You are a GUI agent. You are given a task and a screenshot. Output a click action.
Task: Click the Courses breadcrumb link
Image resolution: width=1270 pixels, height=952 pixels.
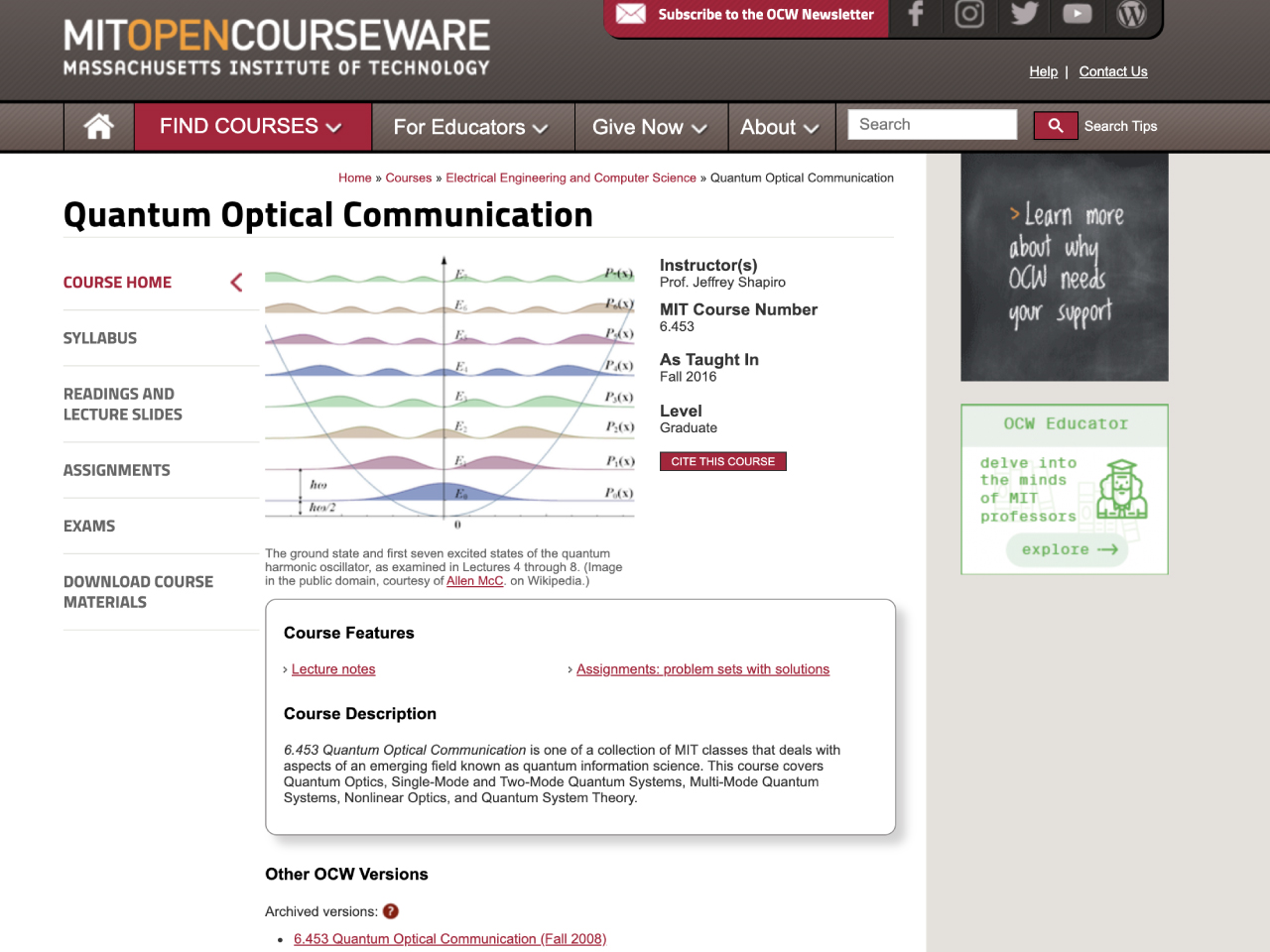[x=409, y=178]
